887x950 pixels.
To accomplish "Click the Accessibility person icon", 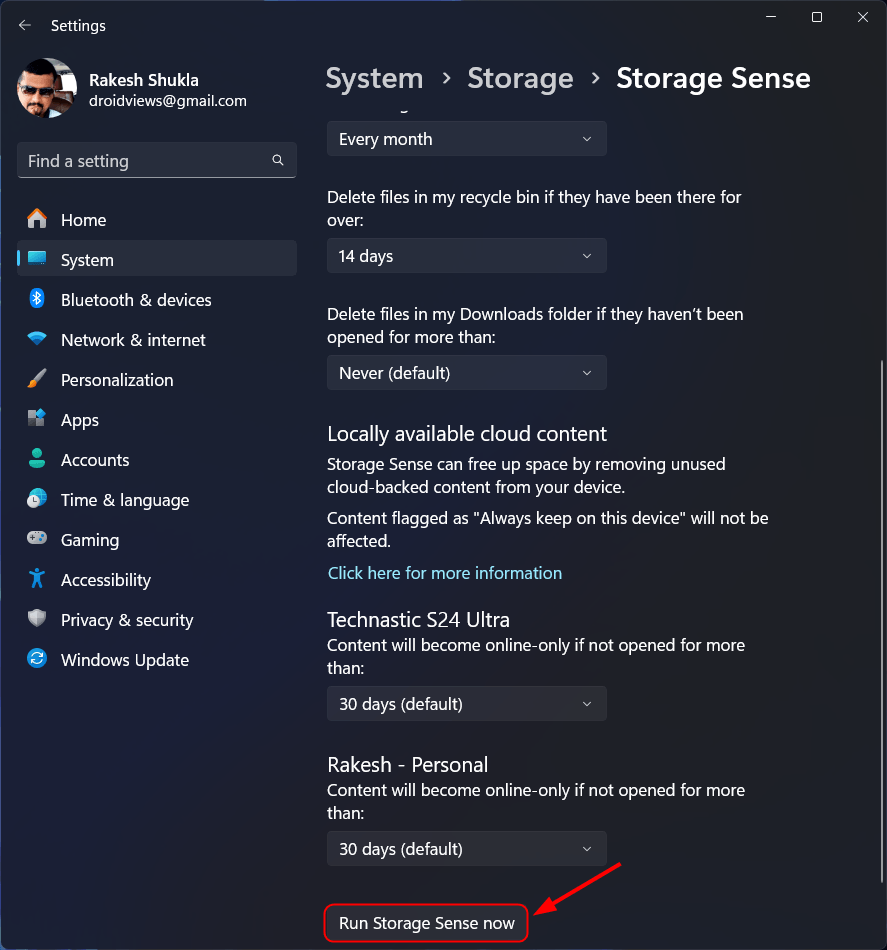I will 37,579.
